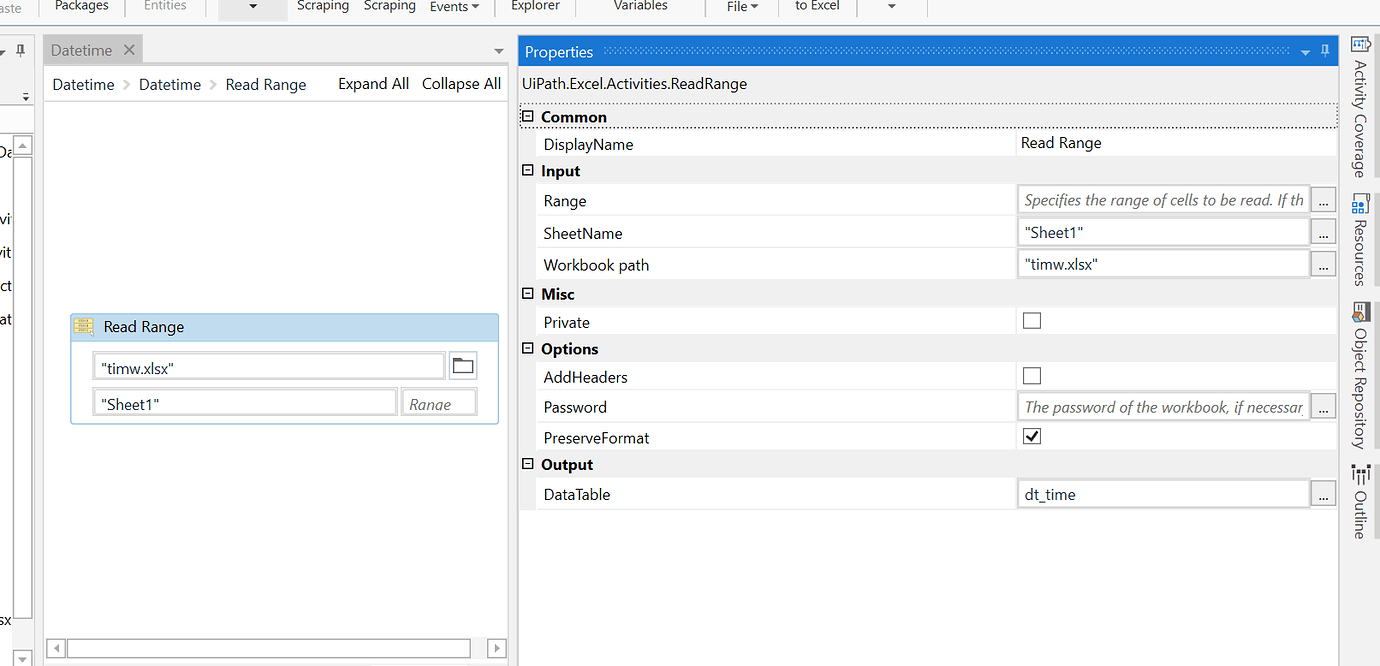Close the Datetime workflow tab
The height and width of the screenshot is (666, 1380).
[x=129, y=50]
